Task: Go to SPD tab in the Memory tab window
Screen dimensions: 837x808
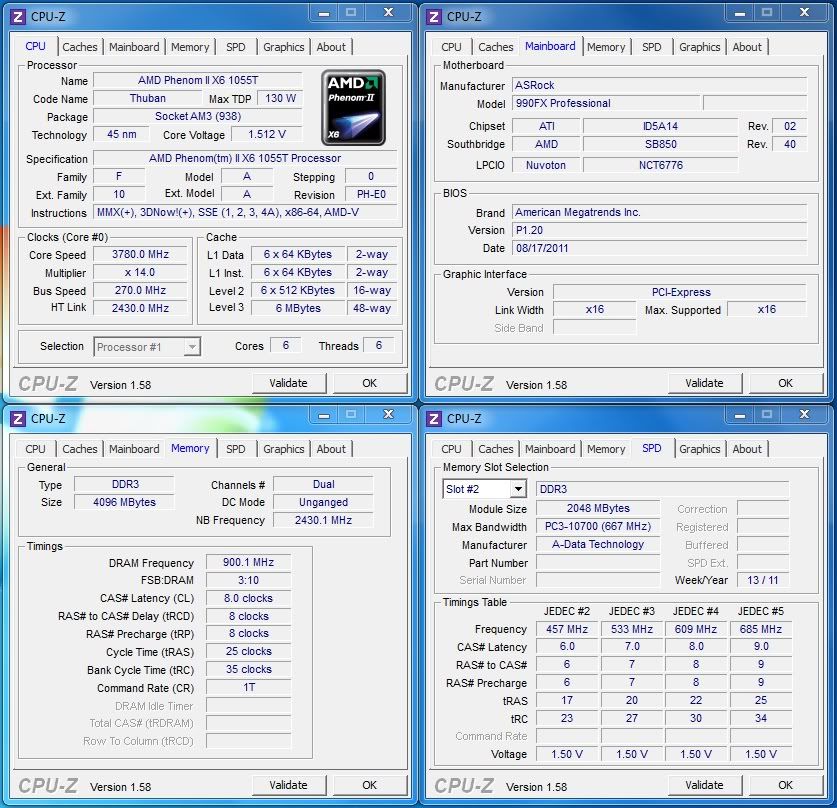Action: 235,449
